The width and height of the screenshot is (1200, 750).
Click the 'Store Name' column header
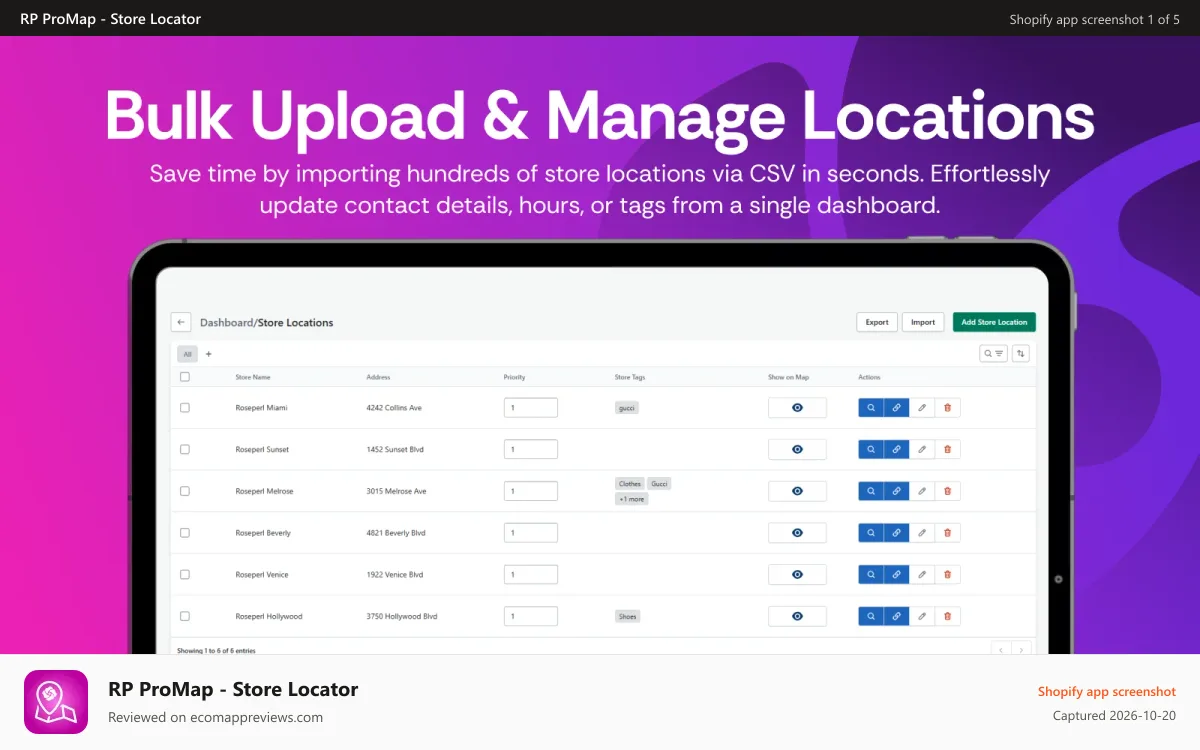253,377
